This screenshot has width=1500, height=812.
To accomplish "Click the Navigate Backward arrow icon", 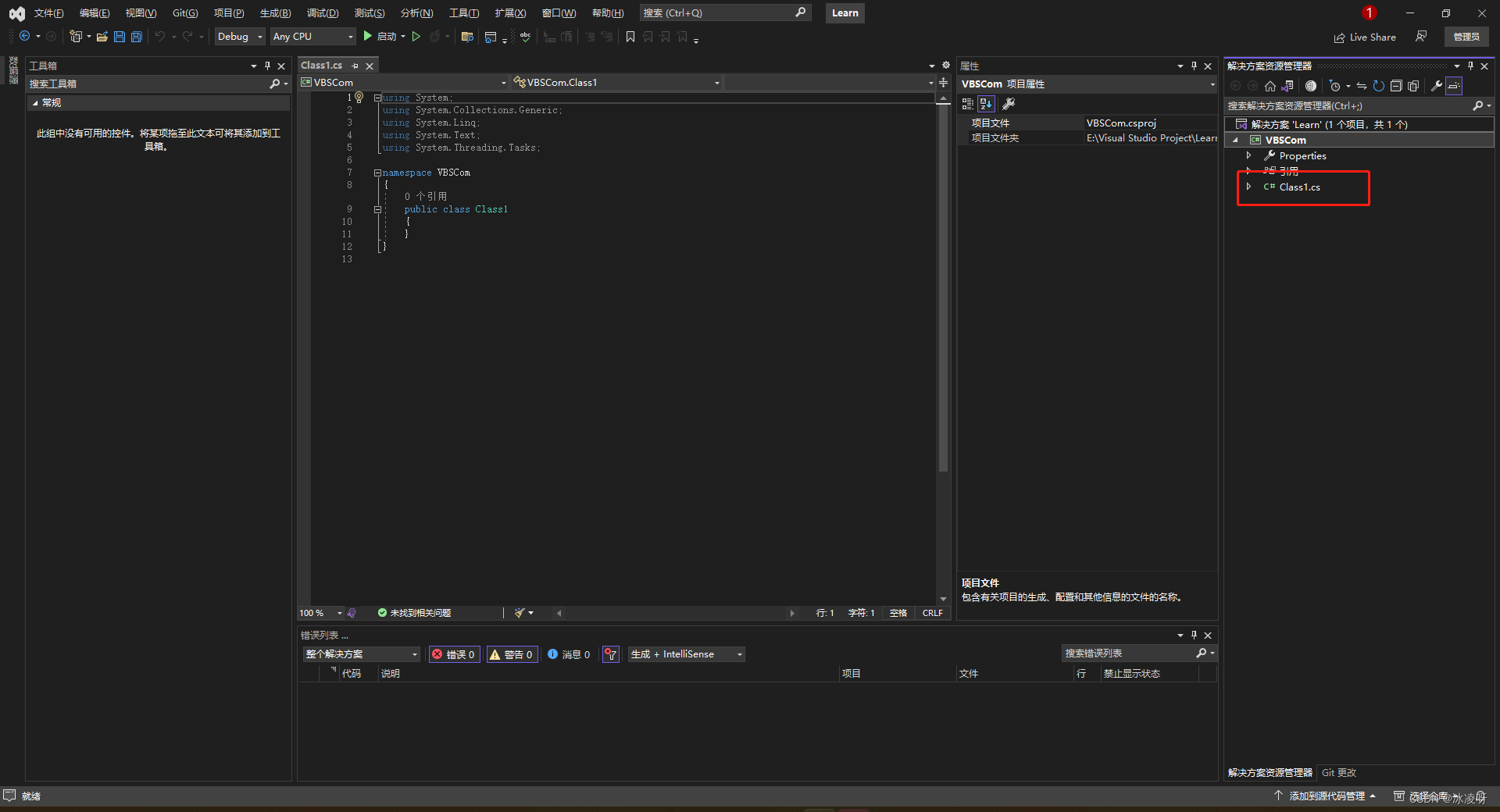I will point(23,36).
